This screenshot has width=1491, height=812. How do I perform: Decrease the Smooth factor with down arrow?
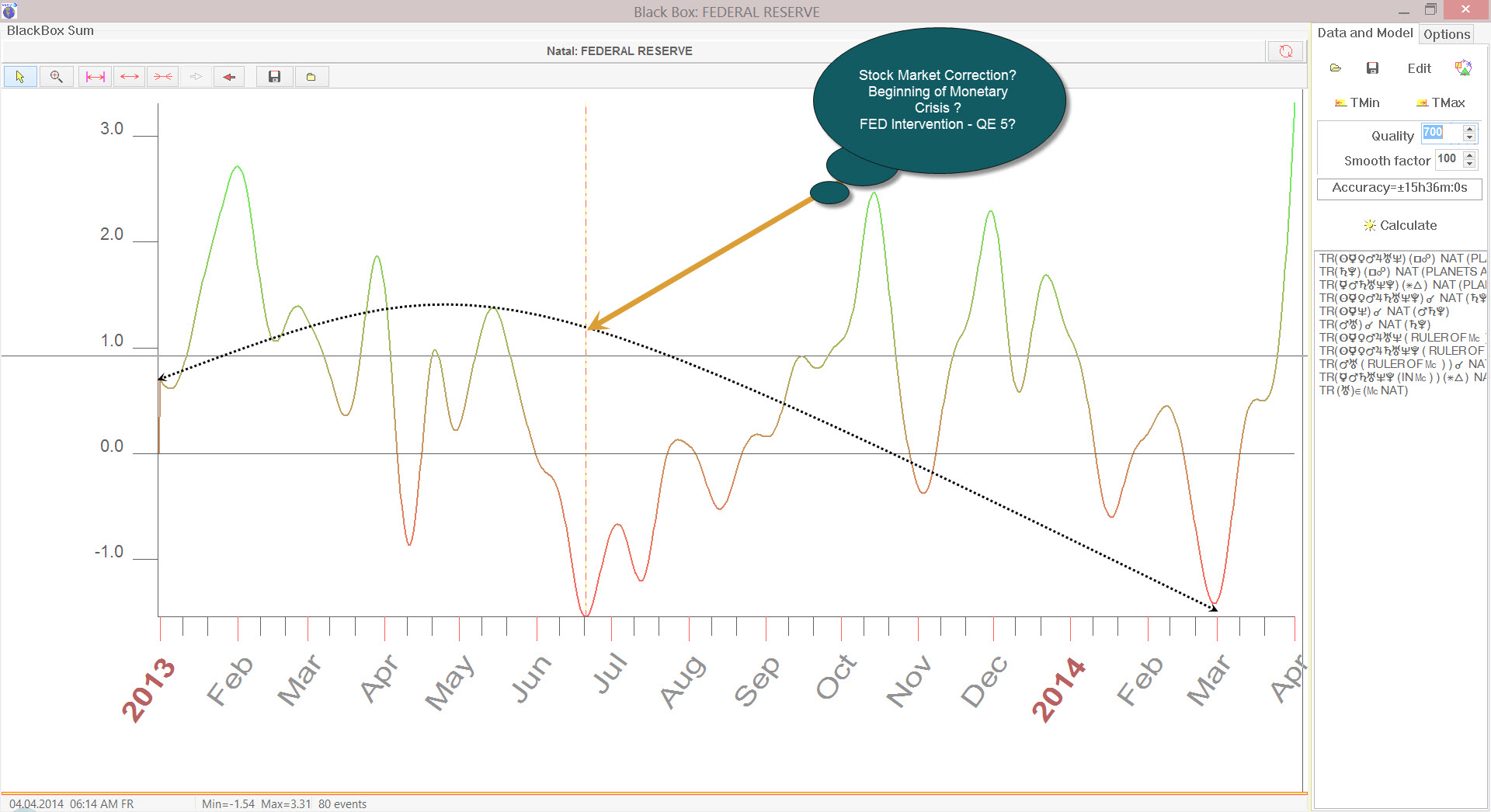tap(1469, 164)
